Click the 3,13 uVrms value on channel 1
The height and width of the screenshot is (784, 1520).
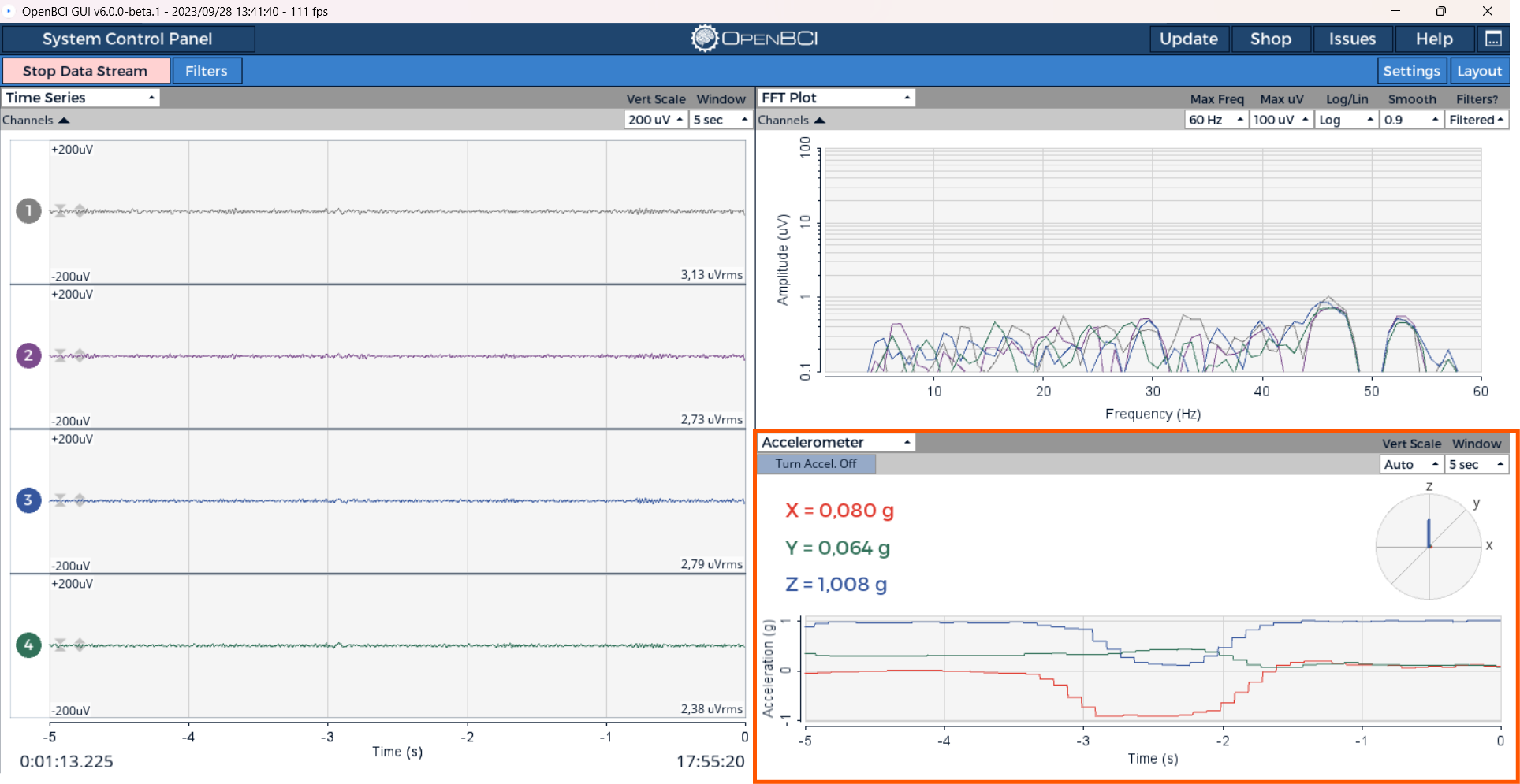712,275
